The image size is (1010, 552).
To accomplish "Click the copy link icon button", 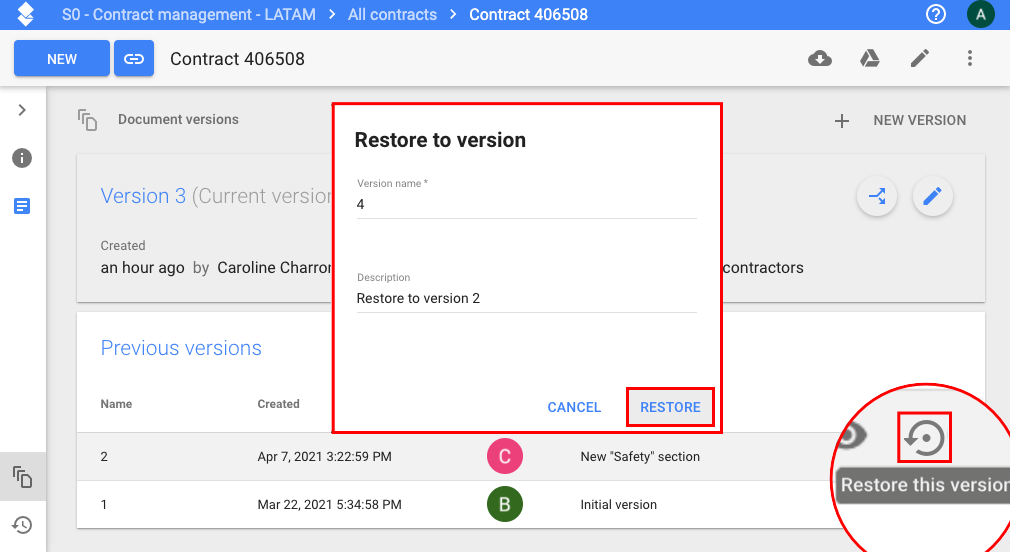I will pos(134,59).
